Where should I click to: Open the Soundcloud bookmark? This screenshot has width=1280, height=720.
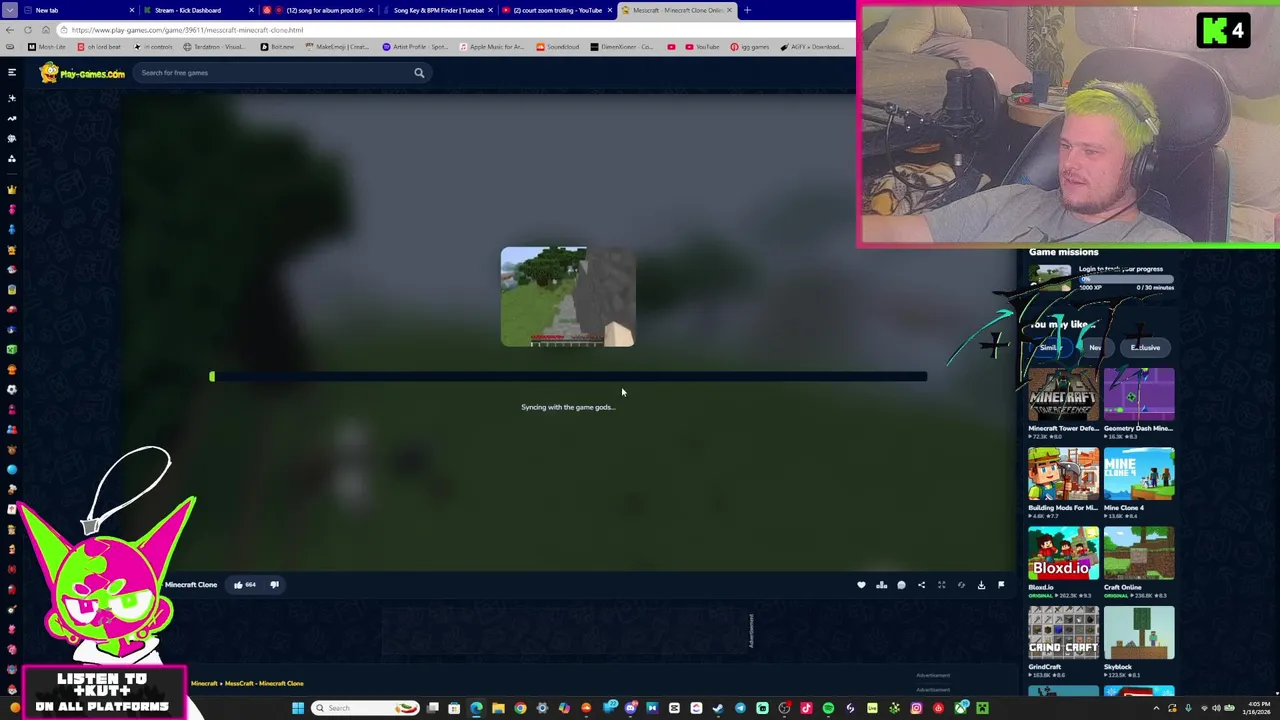[x=558, y=47]
